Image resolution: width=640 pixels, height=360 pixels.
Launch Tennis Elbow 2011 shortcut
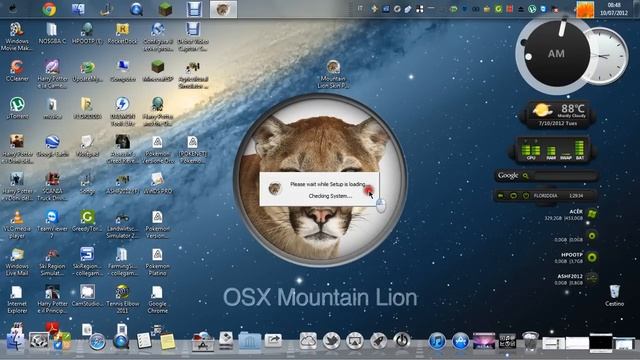(122, 300)
